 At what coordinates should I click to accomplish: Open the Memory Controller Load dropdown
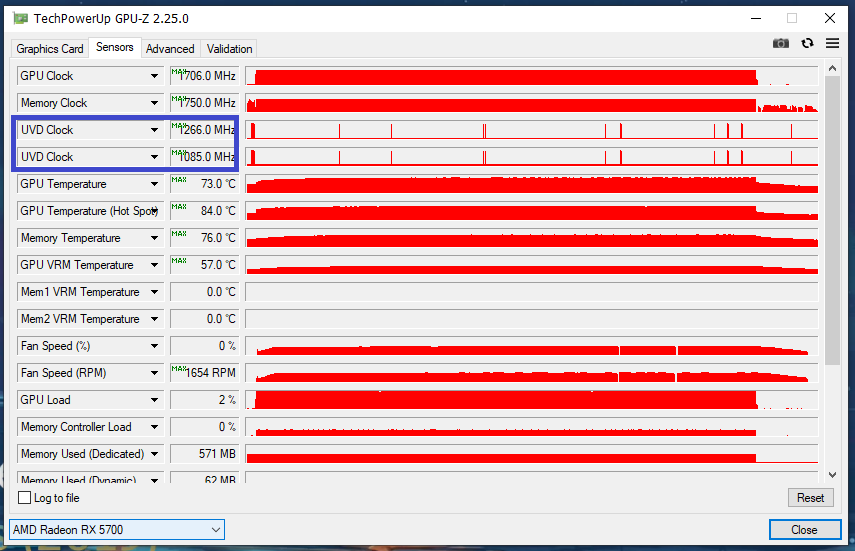click(154, 427)
